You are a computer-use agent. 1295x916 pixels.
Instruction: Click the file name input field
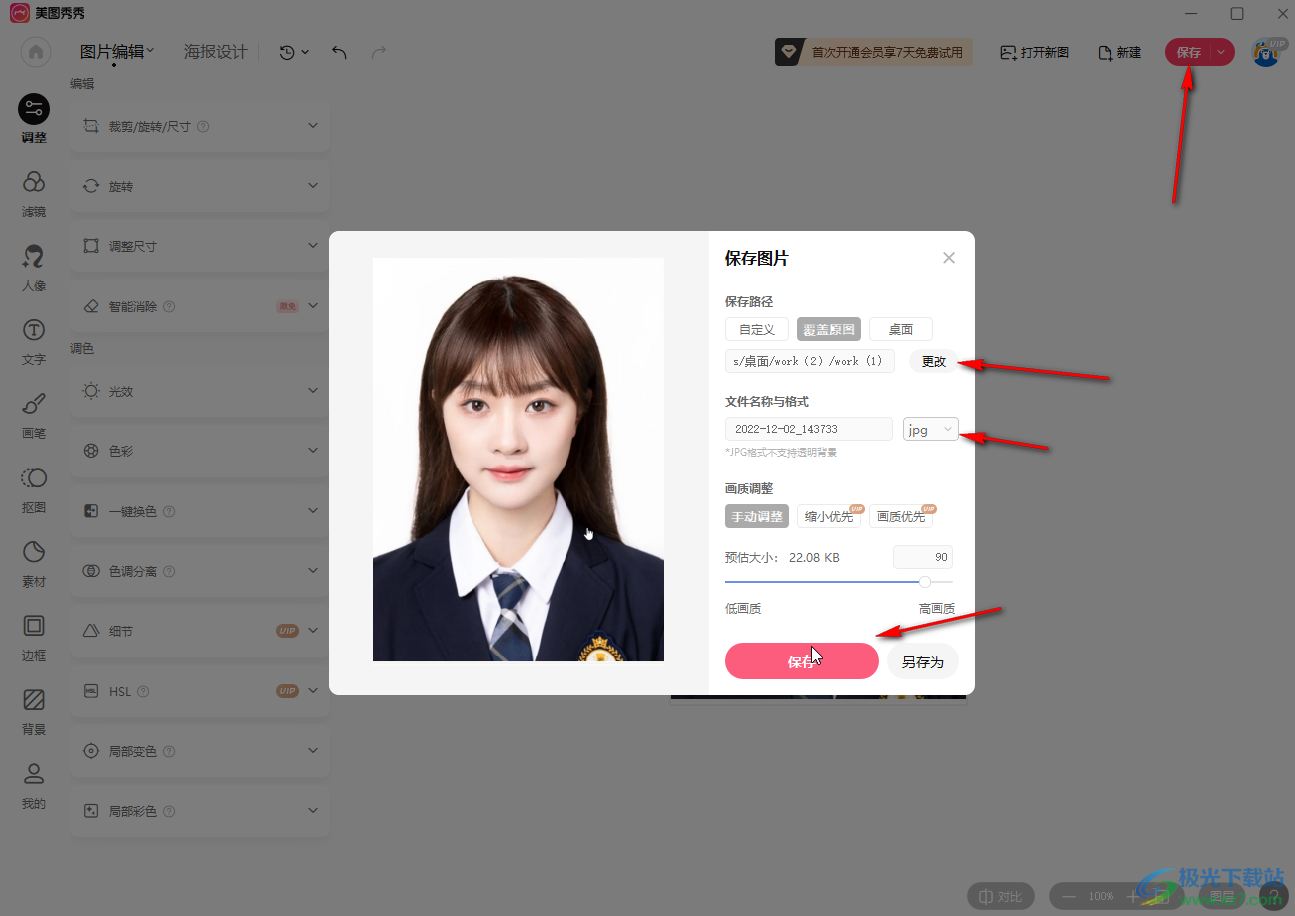click(808, 429)
